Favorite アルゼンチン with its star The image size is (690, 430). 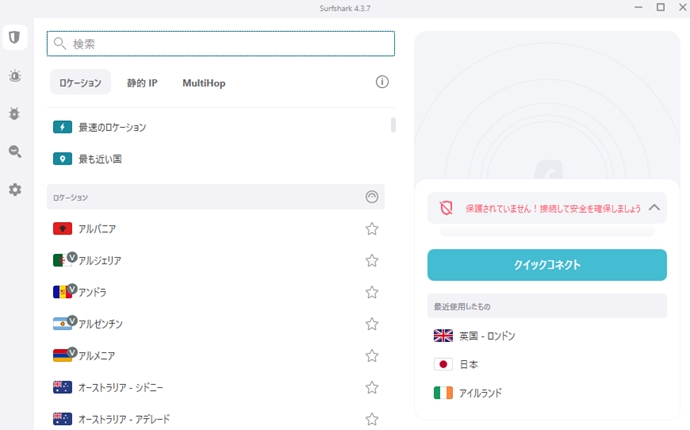(x=372, y=324)
